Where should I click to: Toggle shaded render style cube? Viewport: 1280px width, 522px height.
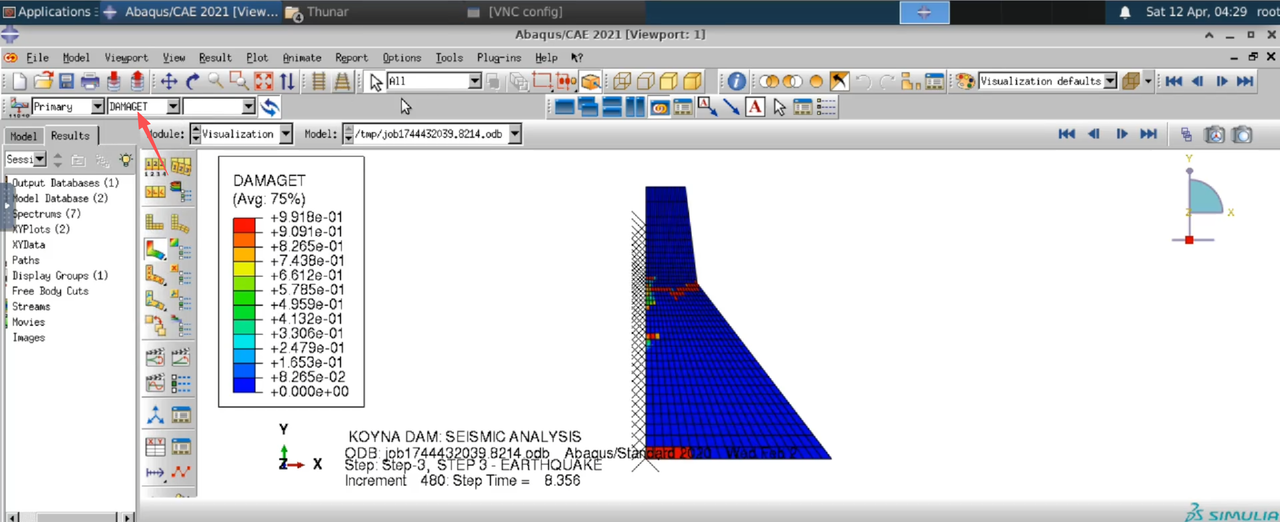pos(691,81)
